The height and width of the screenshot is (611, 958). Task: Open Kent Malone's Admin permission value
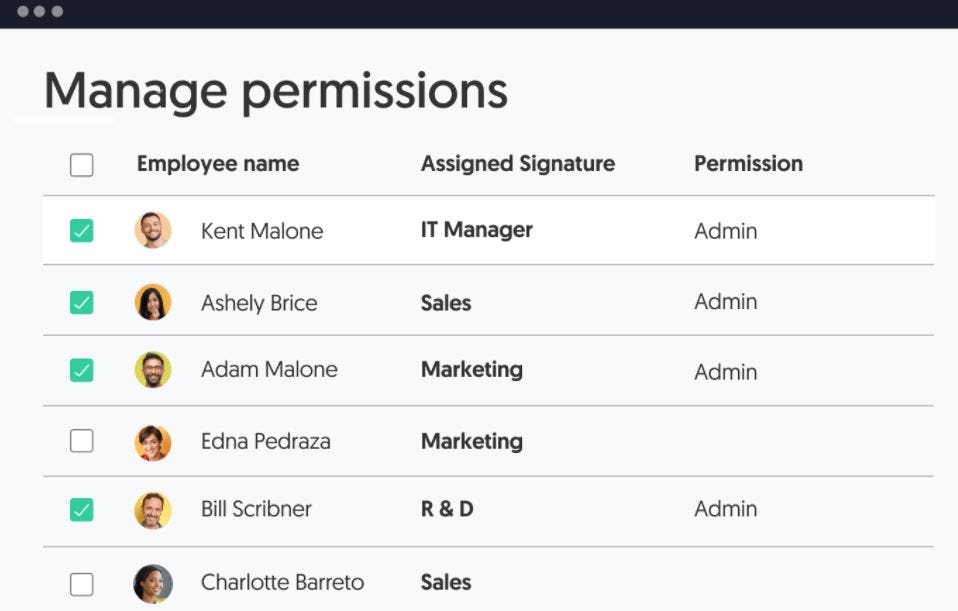725,231
